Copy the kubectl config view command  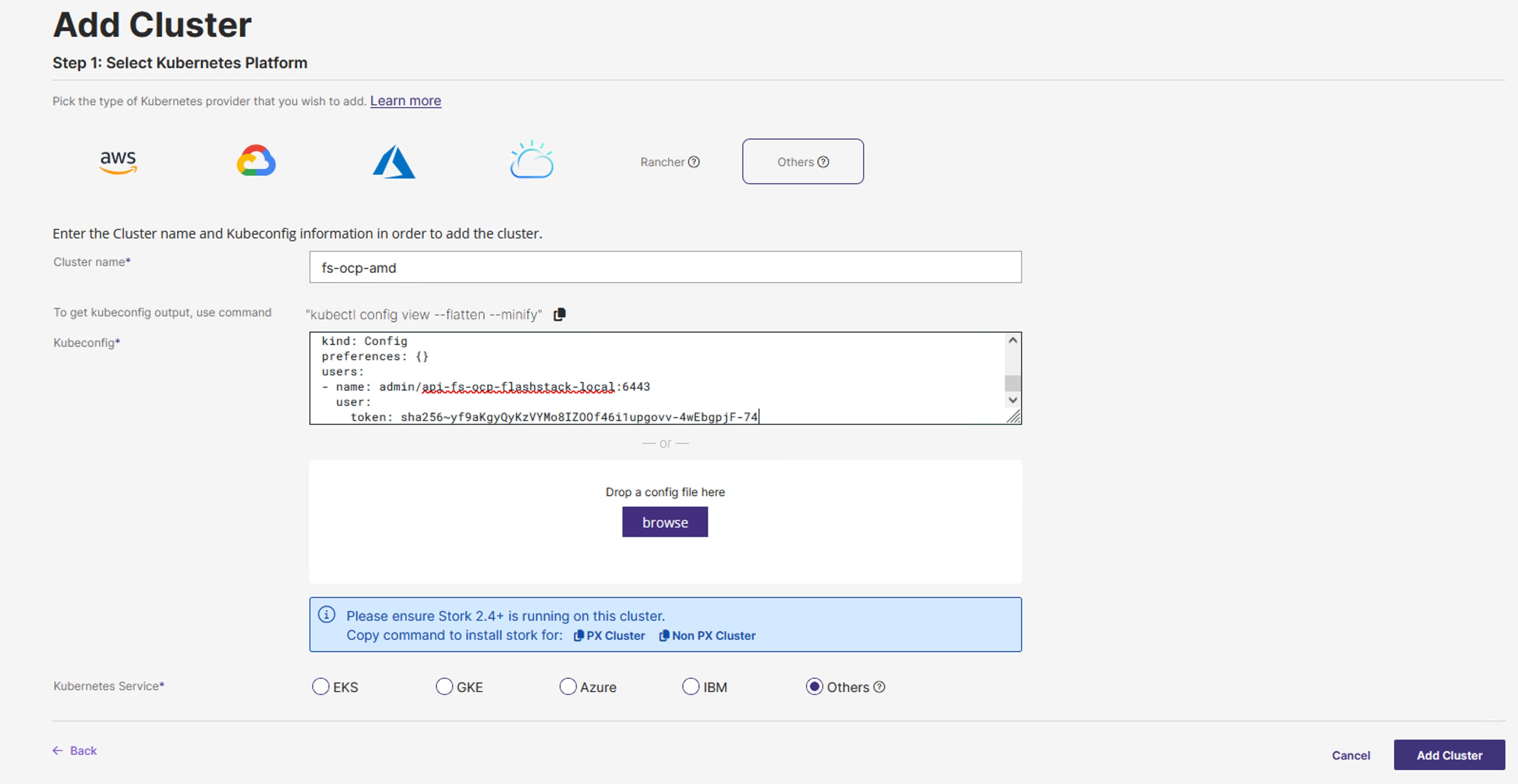pos(559,314)
